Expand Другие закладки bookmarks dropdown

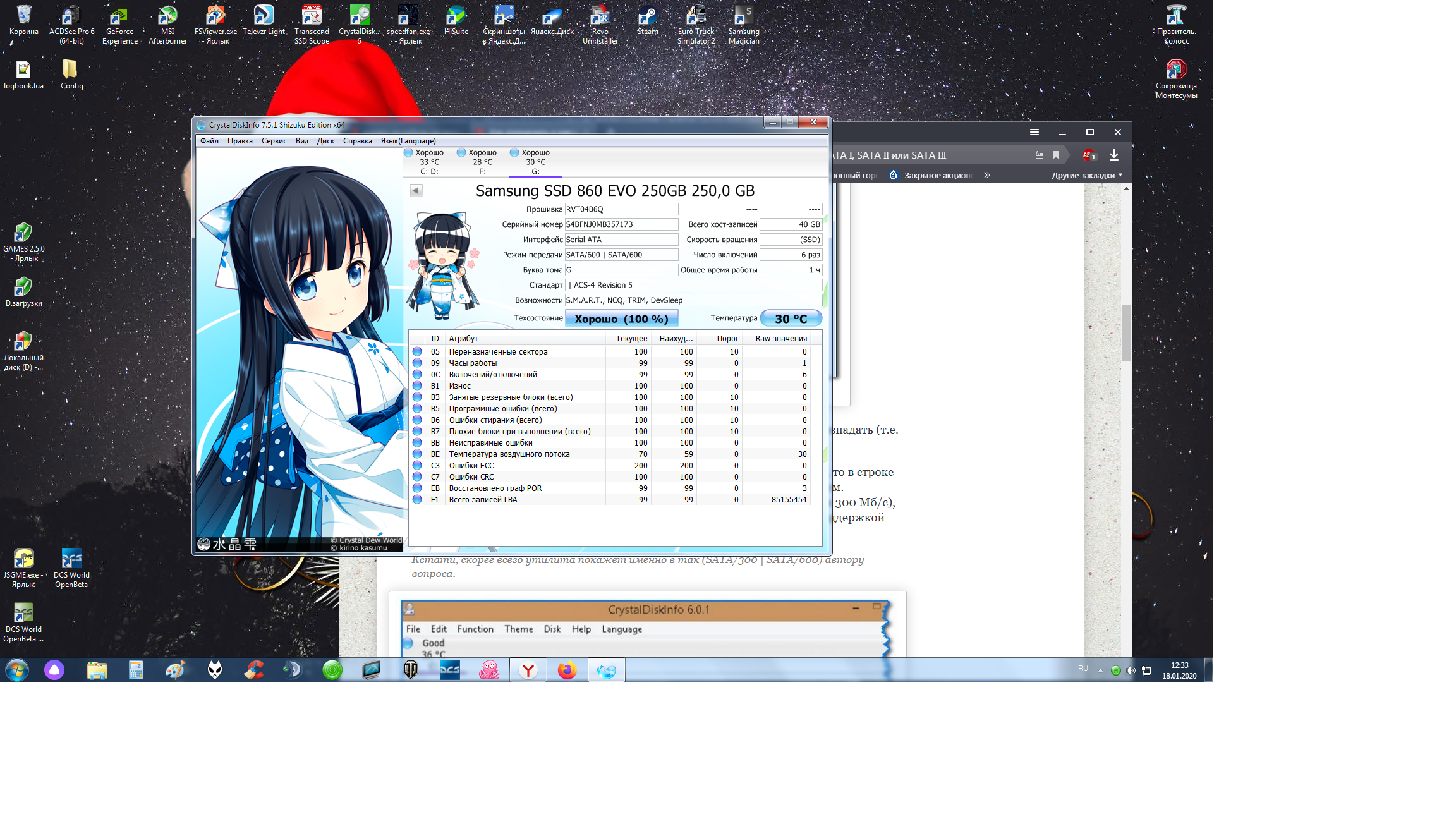point(1087,175)
